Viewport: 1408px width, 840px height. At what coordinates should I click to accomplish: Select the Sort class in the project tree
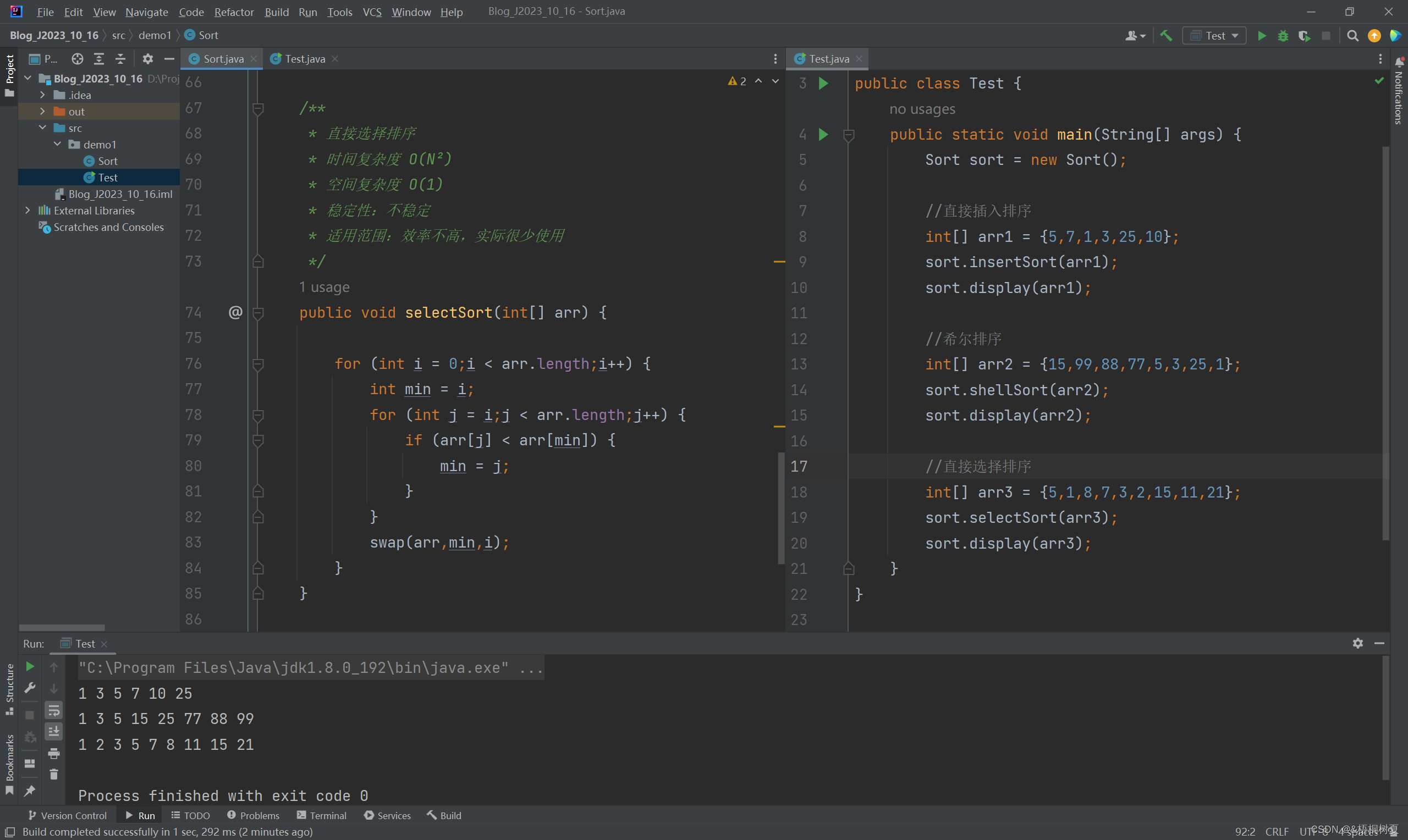coord(101,161)
